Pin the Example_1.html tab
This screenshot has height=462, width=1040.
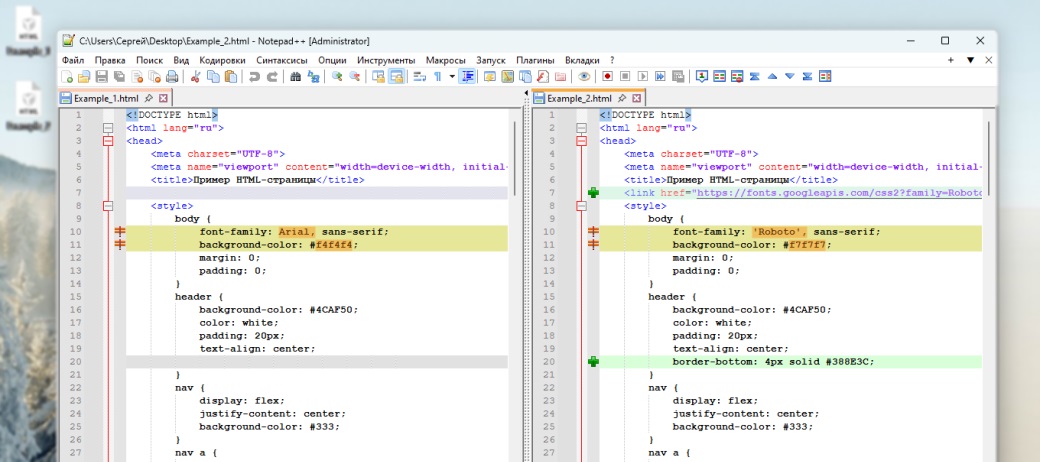148,98
